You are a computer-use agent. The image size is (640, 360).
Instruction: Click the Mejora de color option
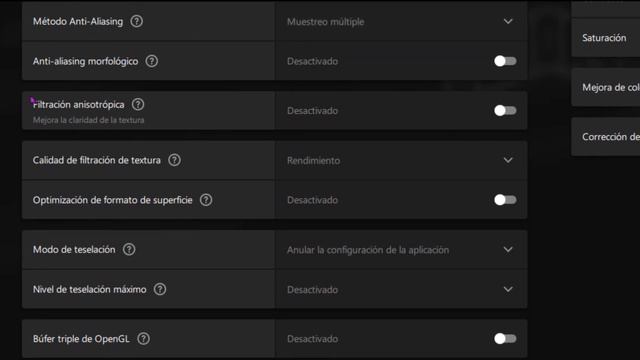tap(606, 87)
